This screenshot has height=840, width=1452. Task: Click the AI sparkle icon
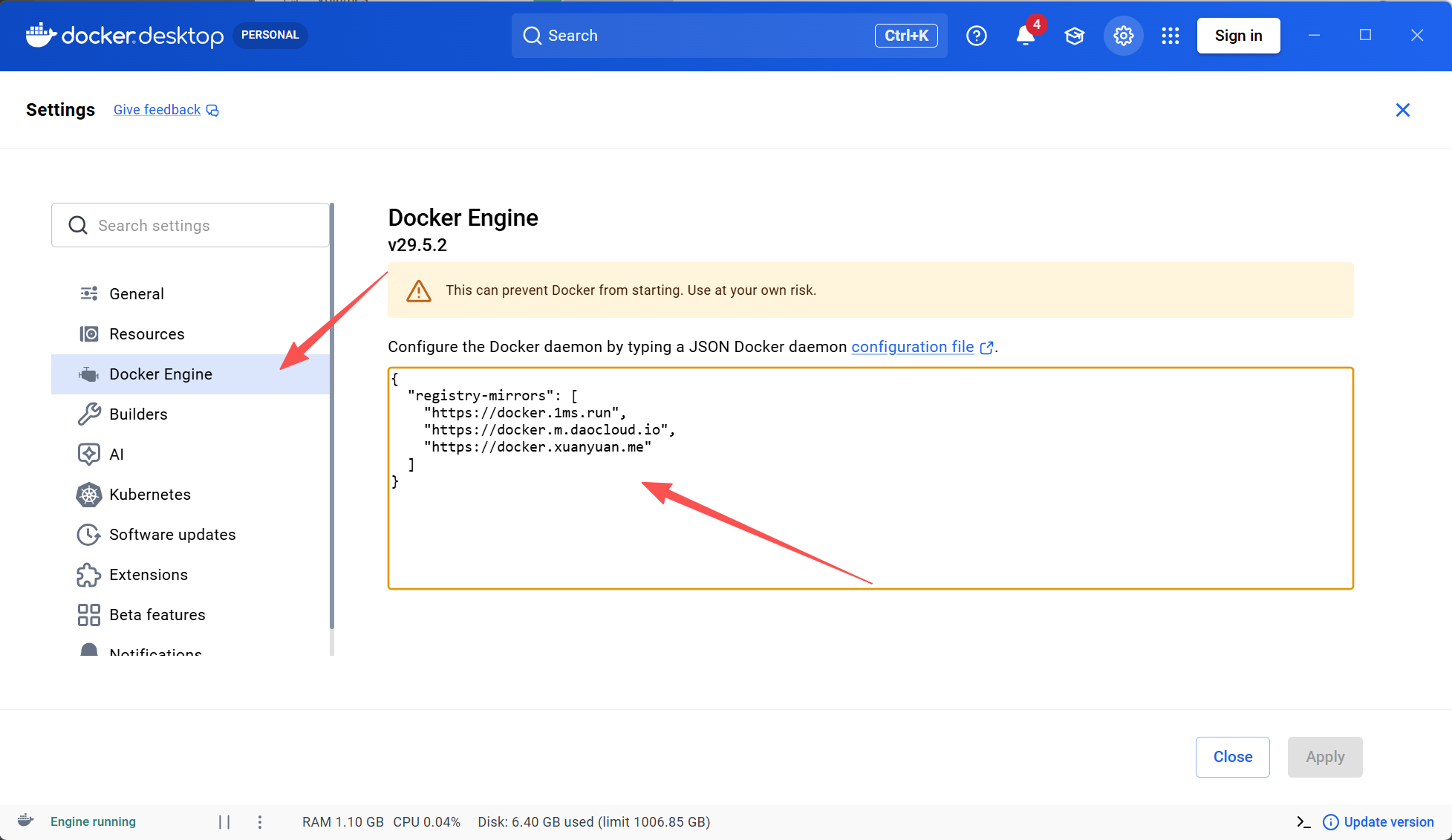tap(89, 455)
